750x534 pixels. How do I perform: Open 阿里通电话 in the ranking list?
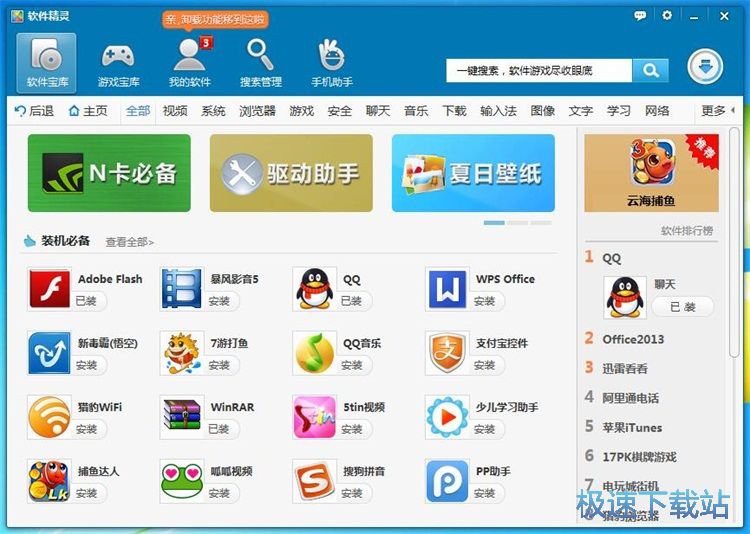(x=630, y=398)
